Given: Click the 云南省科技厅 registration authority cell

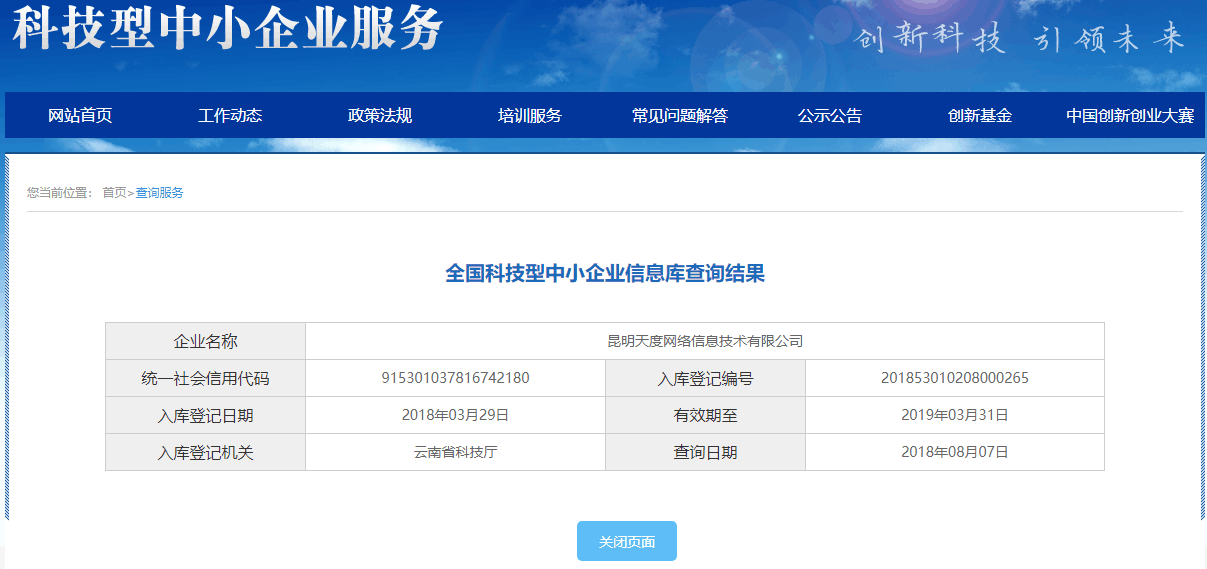Looking at the screenshot, I should point(455,452).
